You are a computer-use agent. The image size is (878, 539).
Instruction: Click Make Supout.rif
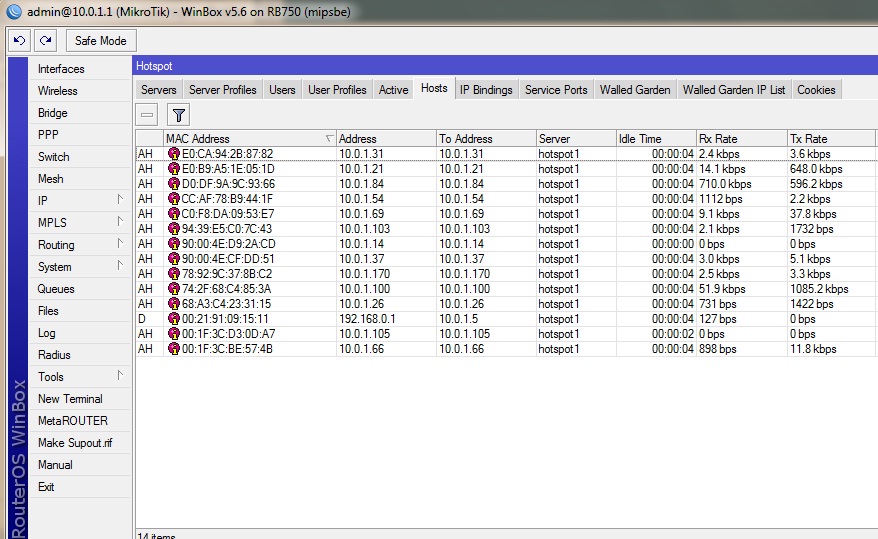[x=80, y=443]
